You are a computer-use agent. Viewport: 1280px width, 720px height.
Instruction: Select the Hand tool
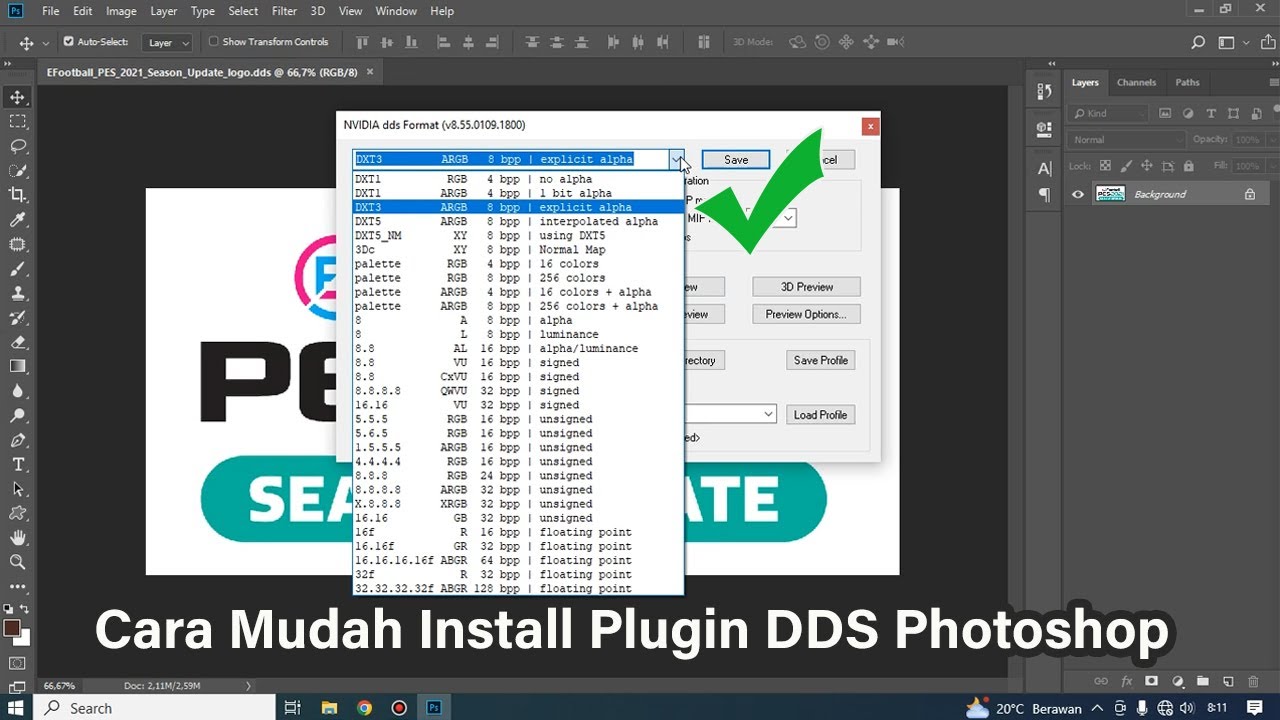pyautogui.click(x=17, y=538)
